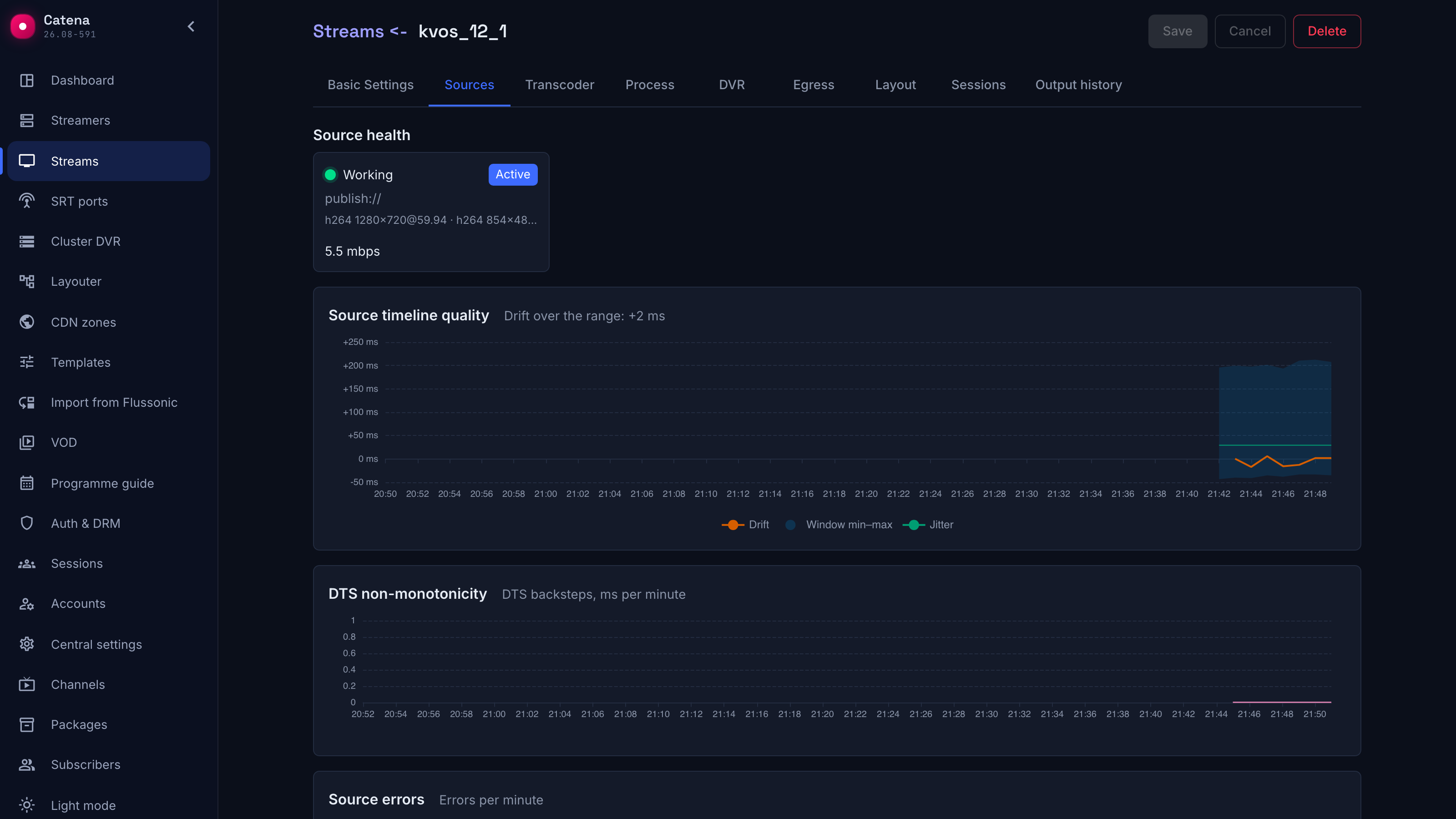This screenshot has width=1456, height=819.
Task: Click the green Working status dot
Action: click(330, 175)
